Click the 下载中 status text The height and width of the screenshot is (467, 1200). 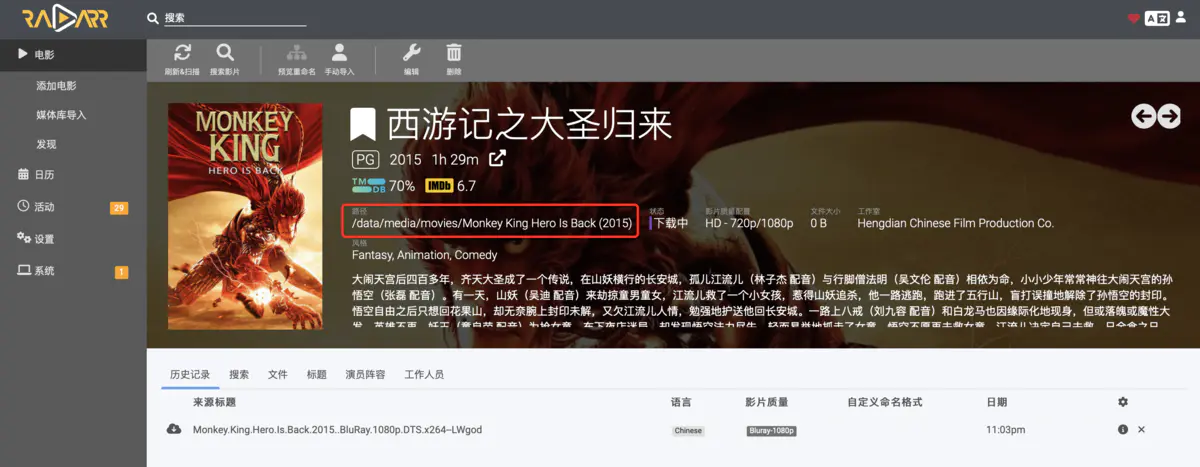[670, 223]
